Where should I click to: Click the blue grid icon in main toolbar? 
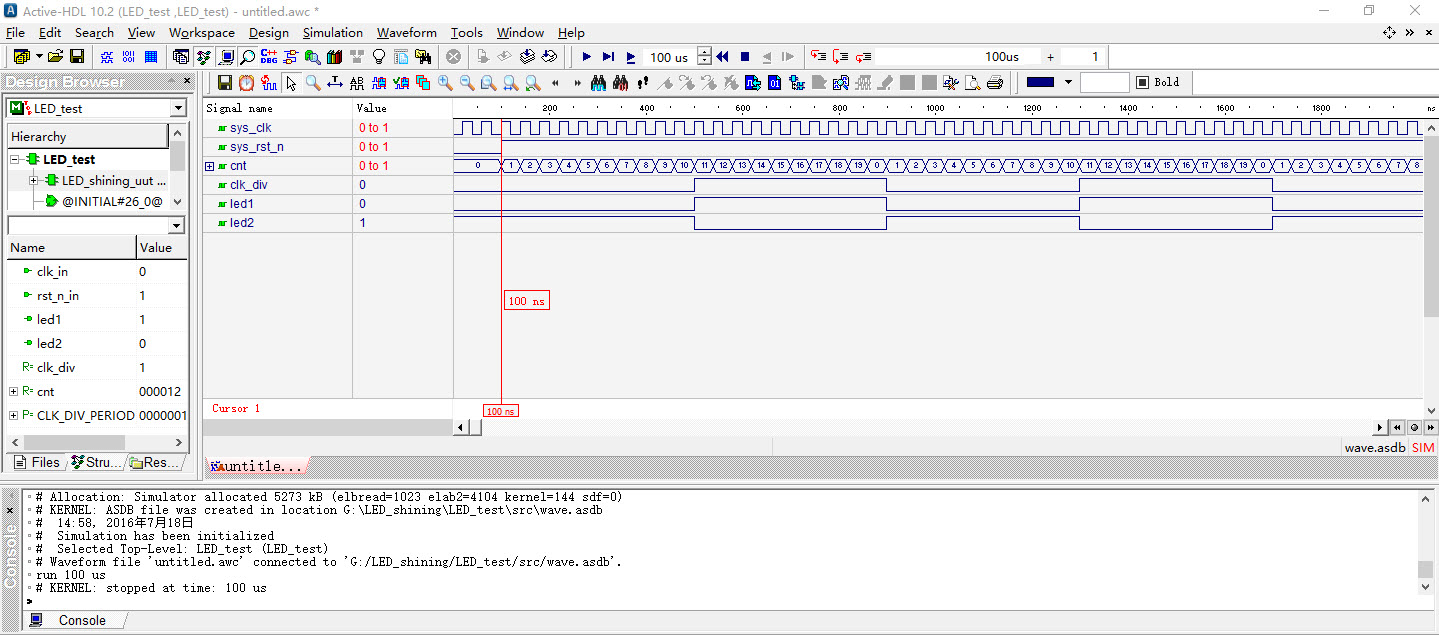(151, 57)
